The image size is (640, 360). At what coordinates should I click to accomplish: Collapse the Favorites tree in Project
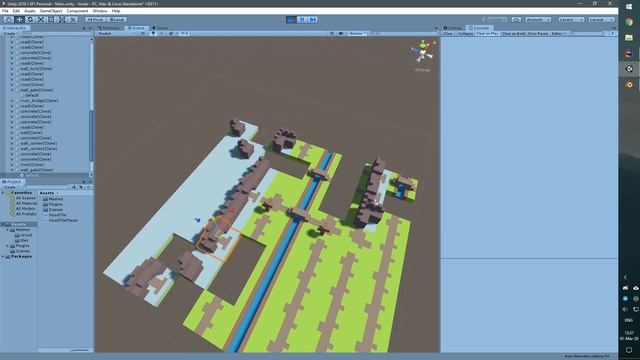[x=3, y=192]
